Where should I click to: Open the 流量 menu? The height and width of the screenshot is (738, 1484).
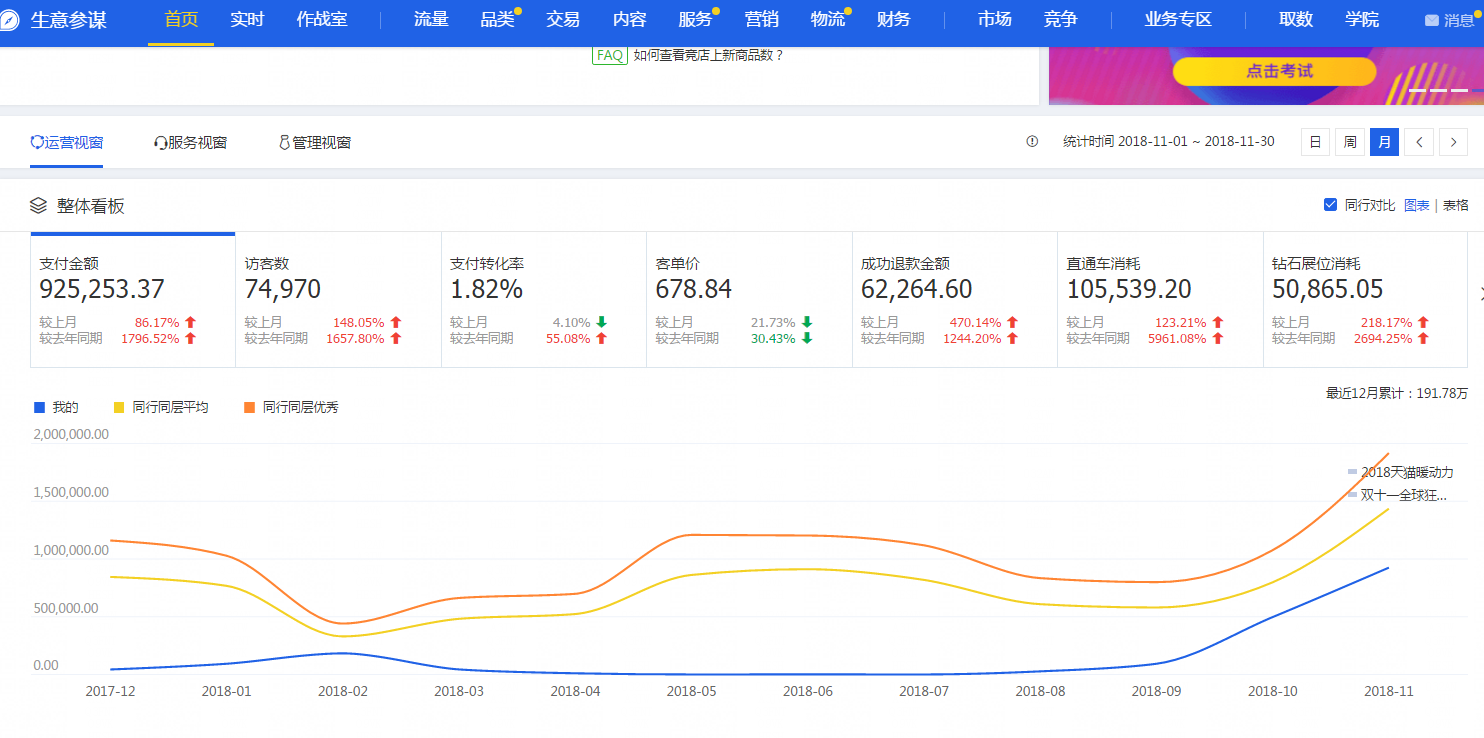point(431,20)
